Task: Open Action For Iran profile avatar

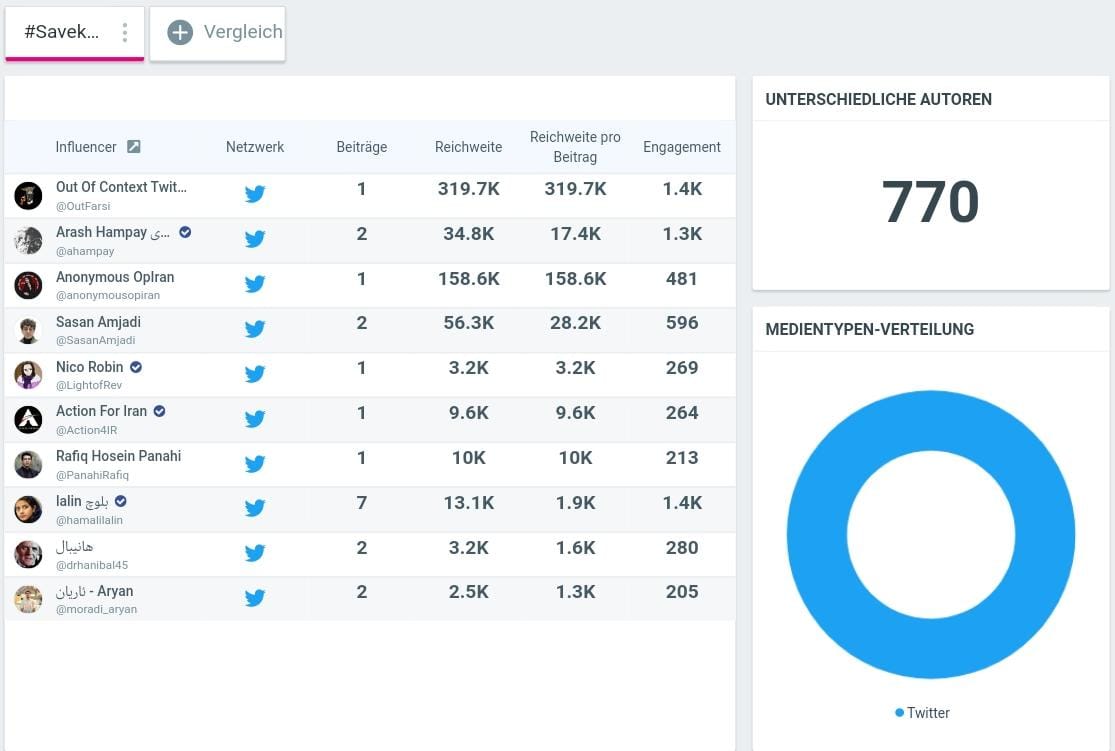Action: point(28,420)
